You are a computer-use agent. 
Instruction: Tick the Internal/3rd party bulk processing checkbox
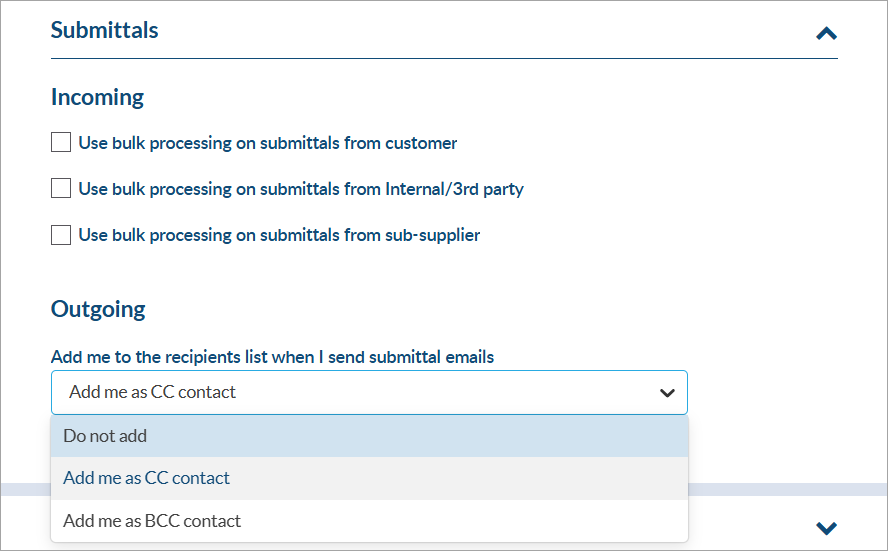click(61, 188)
